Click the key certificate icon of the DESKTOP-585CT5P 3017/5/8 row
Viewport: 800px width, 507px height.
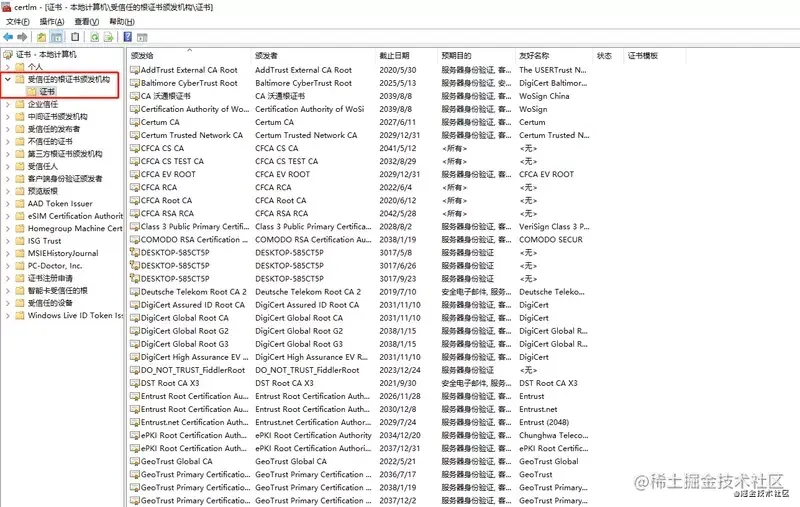click(x=135, y=252)
